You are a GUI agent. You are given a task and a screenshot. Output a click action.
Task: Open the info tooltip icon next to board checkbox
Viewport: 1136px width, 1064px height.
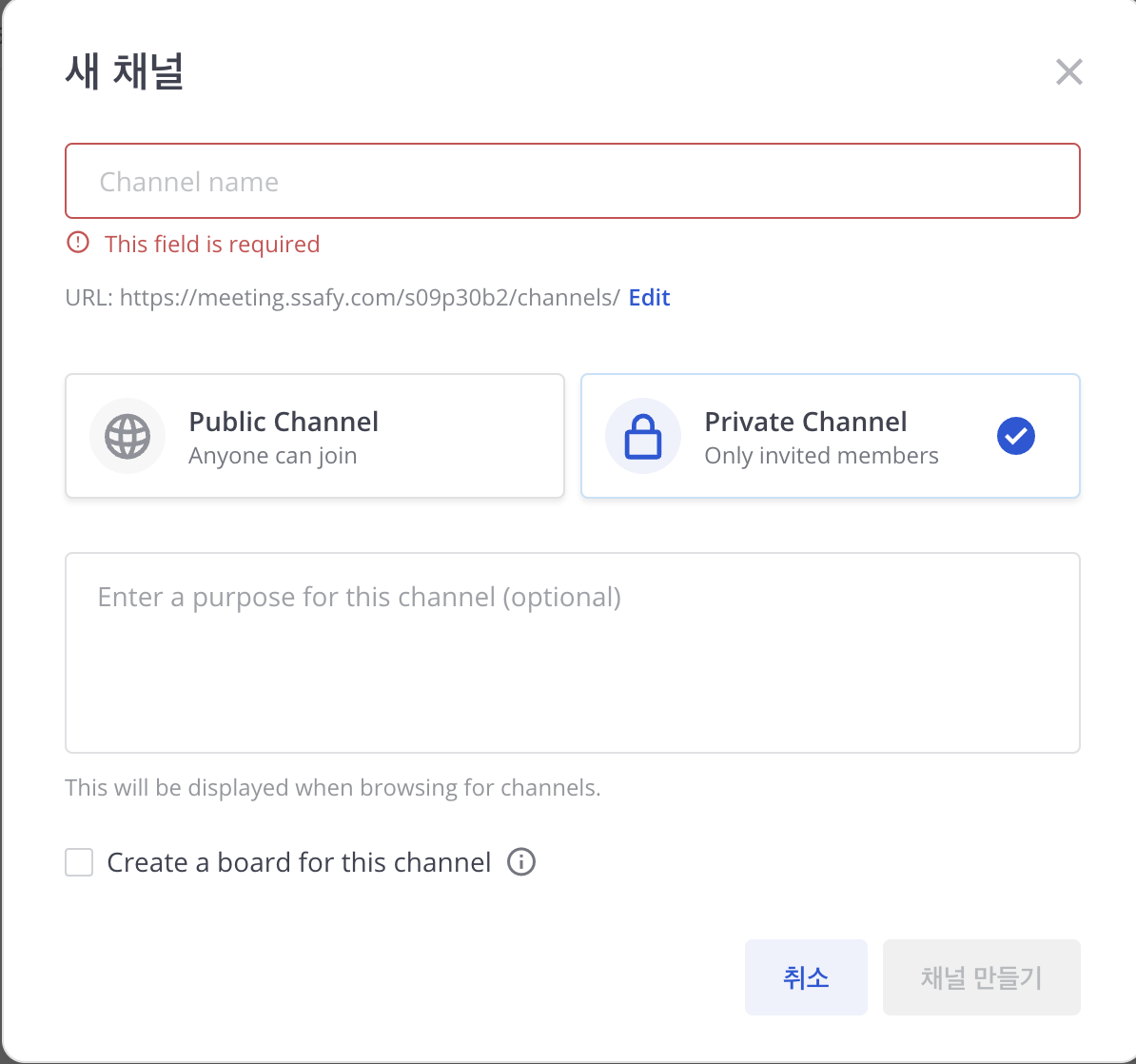pos(520,862)
